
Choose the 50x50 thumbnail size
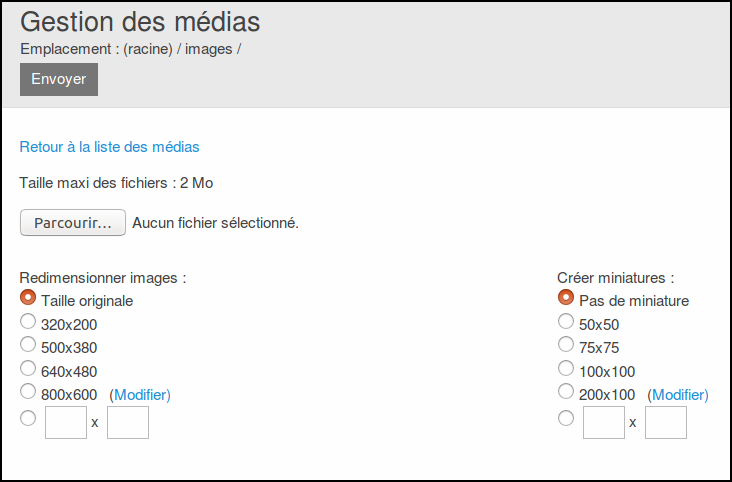point(566,322)
